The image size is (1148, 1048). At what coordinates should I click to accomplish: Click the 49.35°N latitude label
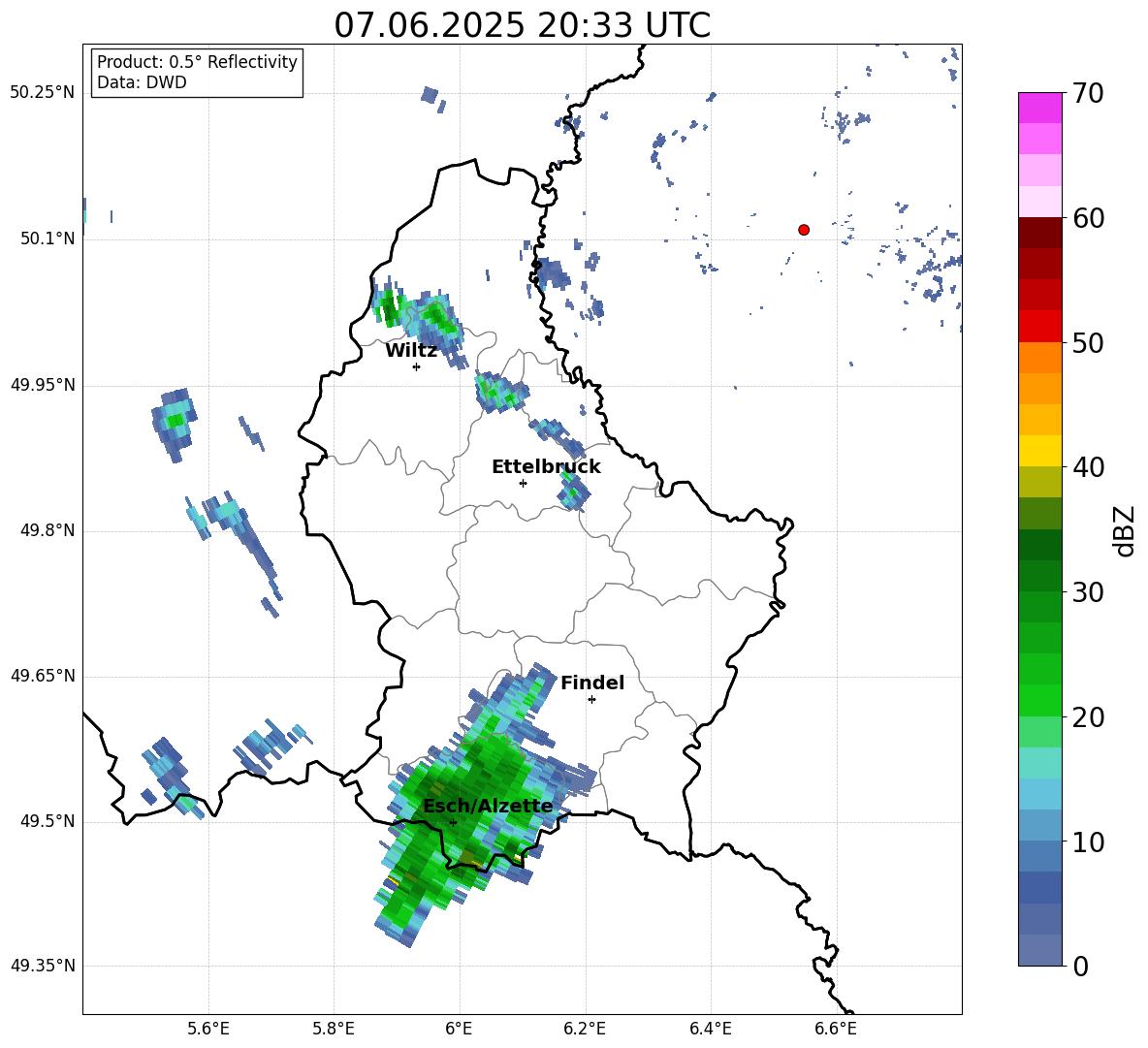pyautogui.click(x=43, y=966)
